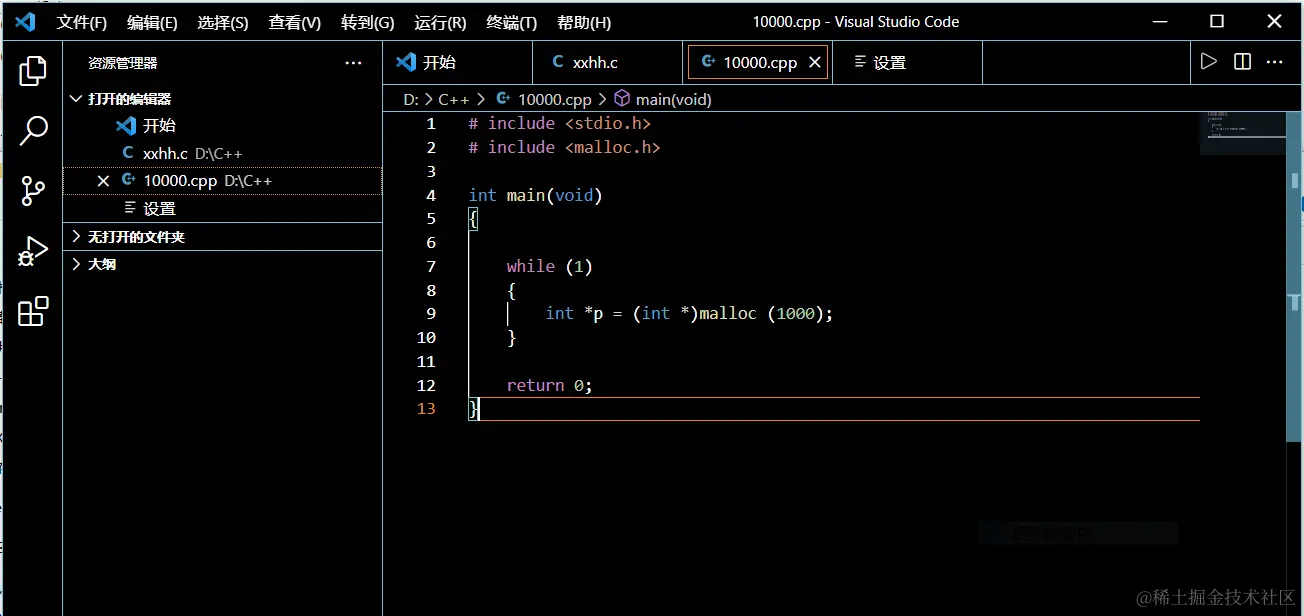
Task: Click the settings icon on 设置 tab
Action: [x=859, y=62]
